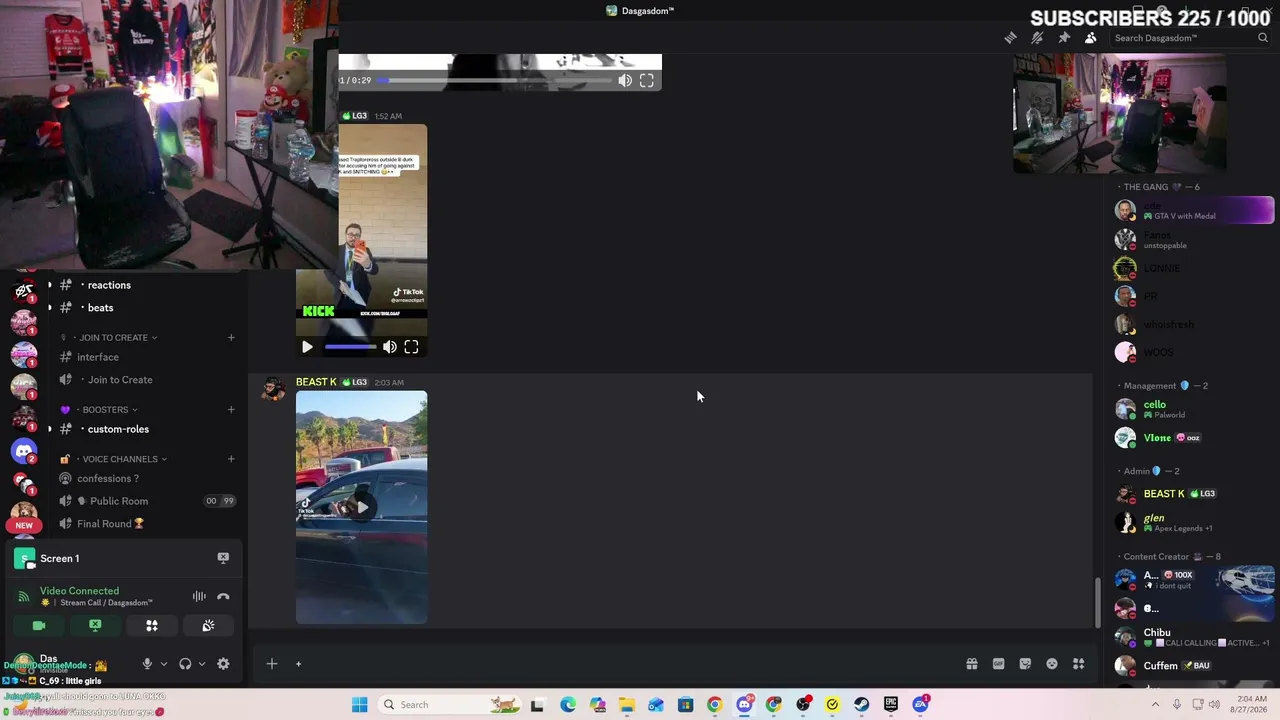Open File Explorer from the taskbar
Image resolution: width=1280 pixels, height=720 pixels.
[626, 705]
